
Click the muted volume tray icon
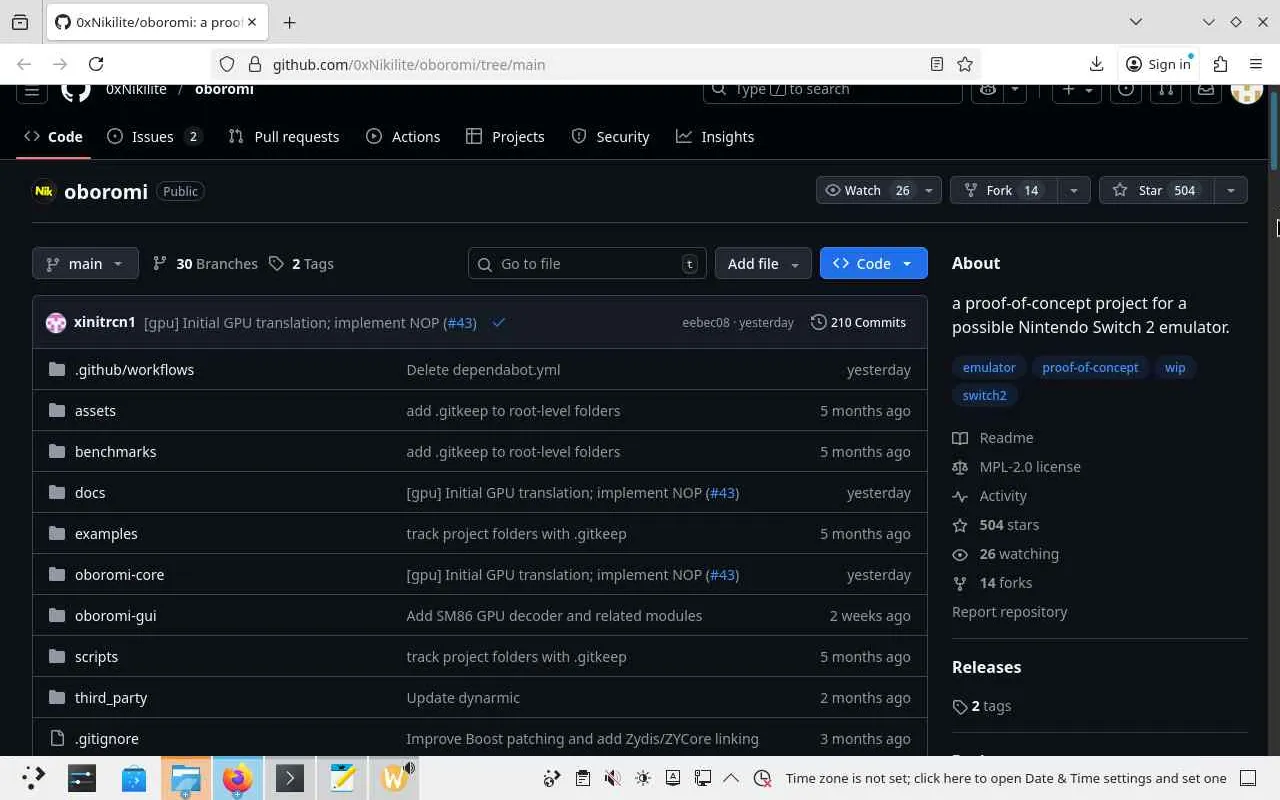[x=613, y=778]
